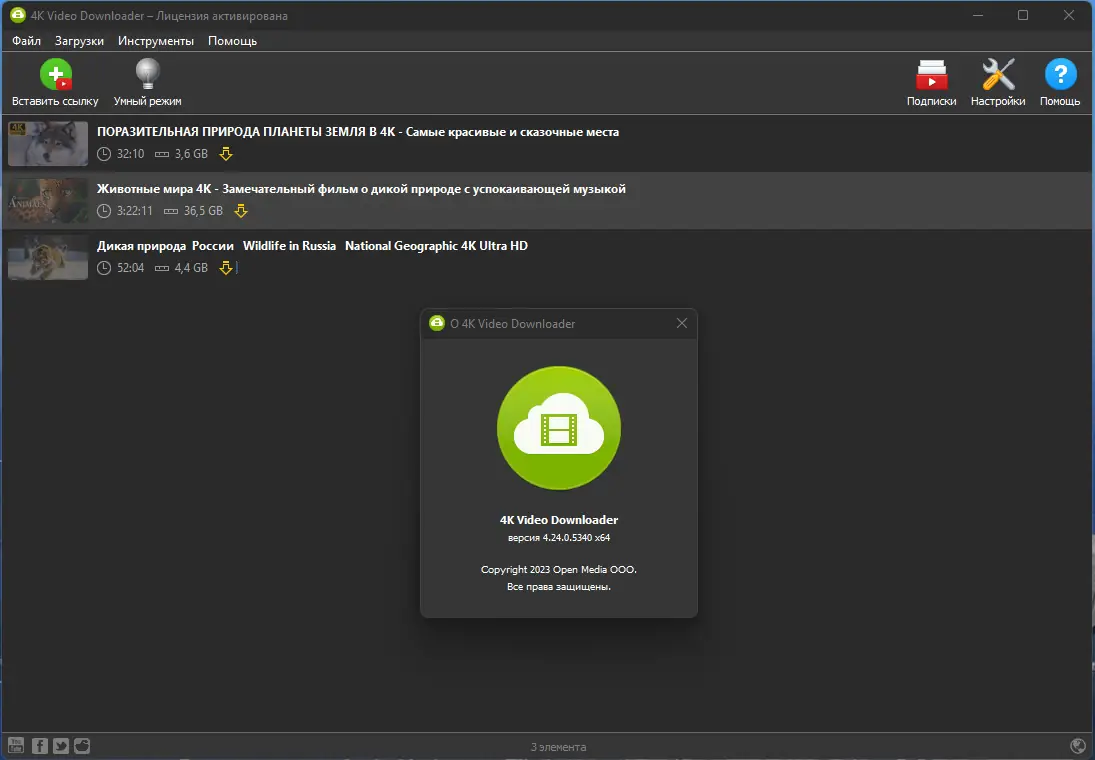Click duration 3:22:11 text
The width and height of the screenshot is (1095, 760).
[x=135, y=211]
